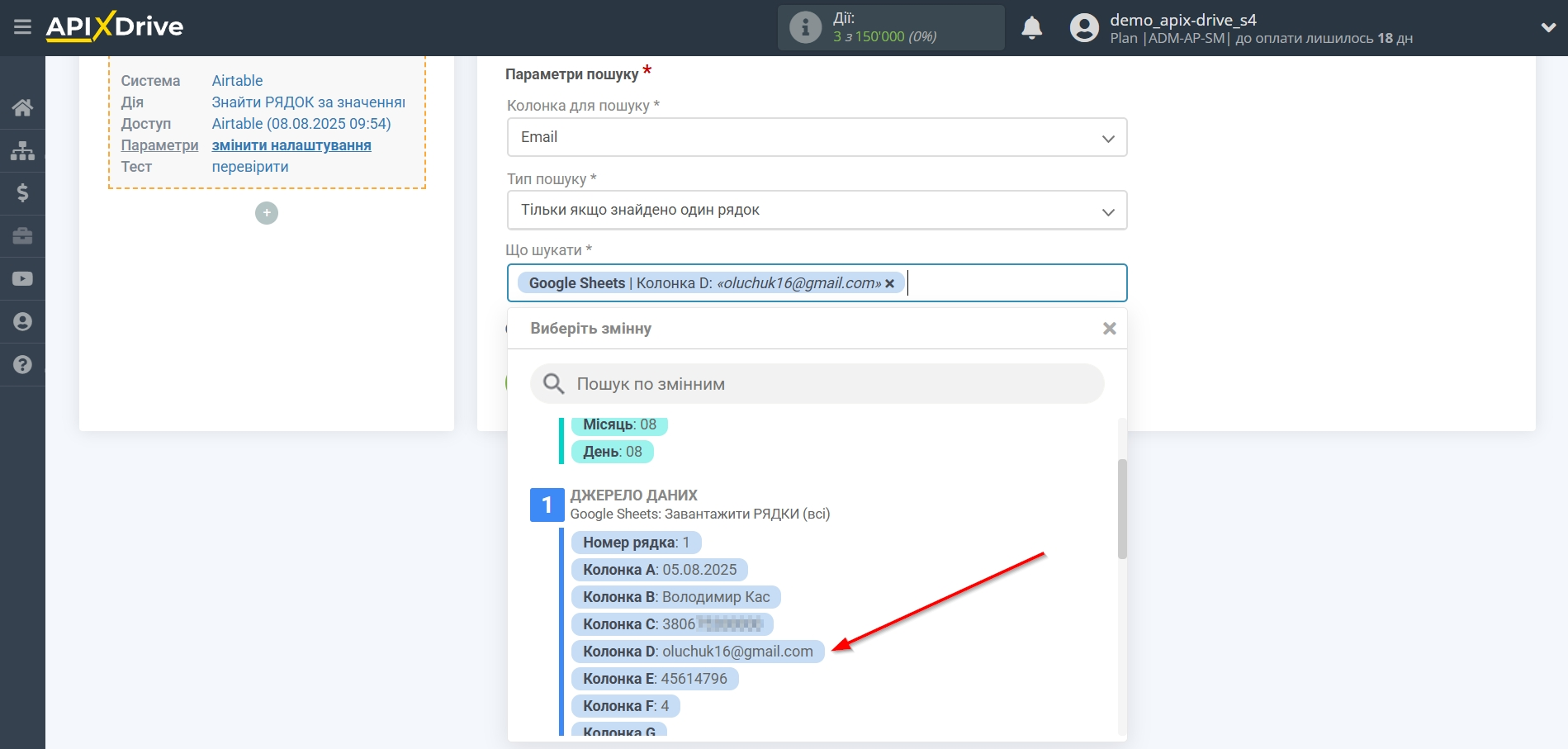Select variable Колонка A: 05.08.2025
This screenshot has height=749, width=1568.
[x=660, y=570]
